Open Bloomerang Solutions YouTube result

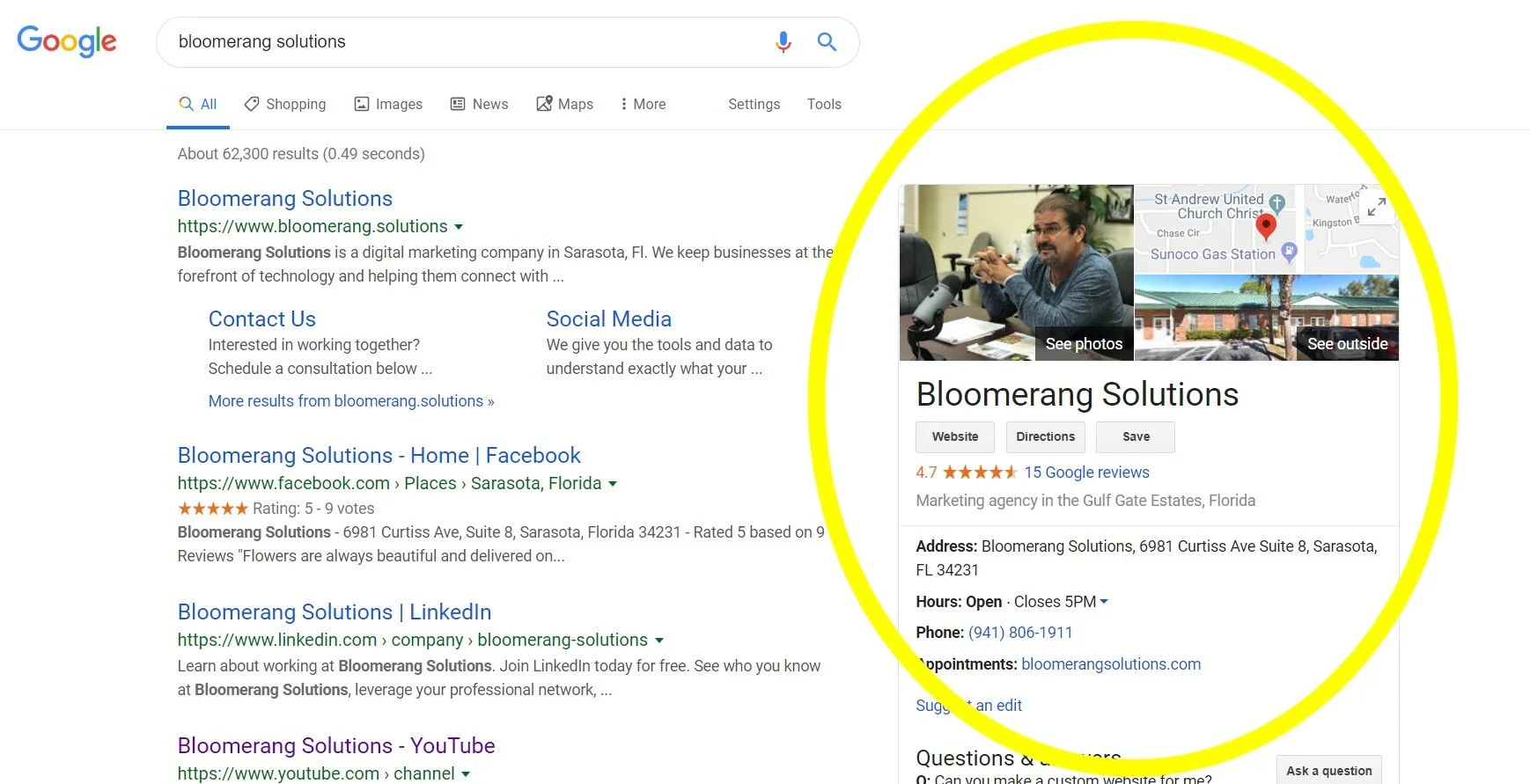[336, 745]
